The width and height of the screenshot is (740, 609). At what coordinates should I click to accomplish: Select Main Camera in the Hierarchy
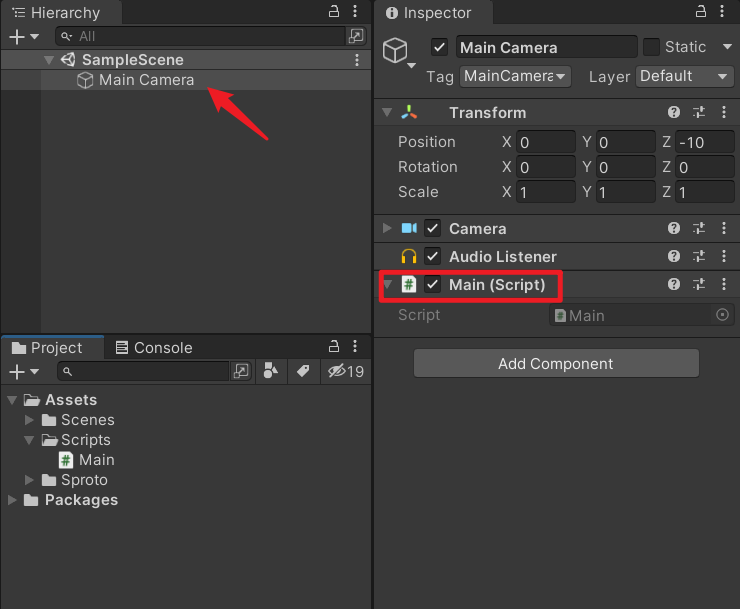click(x=146, y=80)
